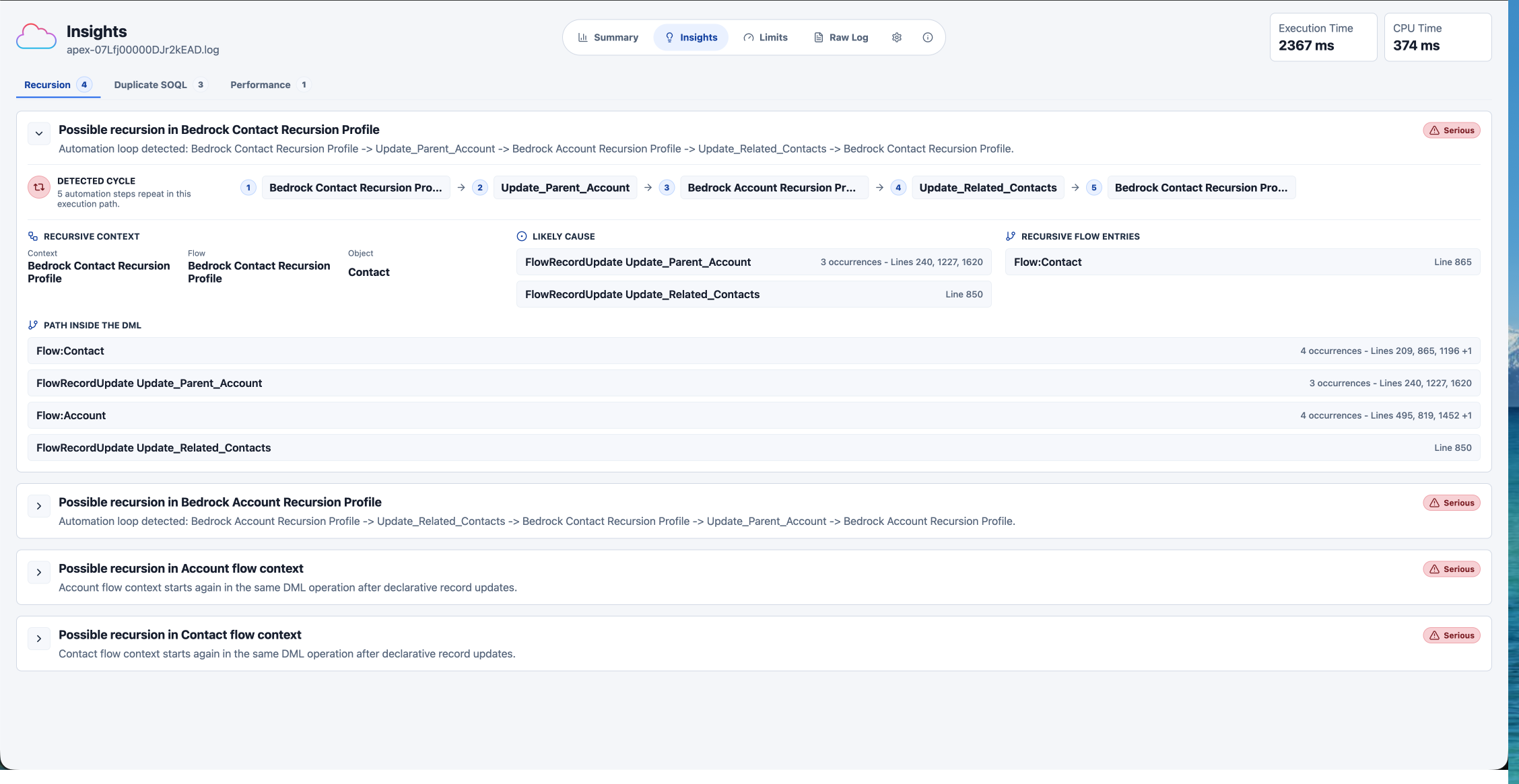Click '4 occurrences - Lines 495, 819, 1452 +1'
Screen dimensions: 1519x784
point(1386,415)
